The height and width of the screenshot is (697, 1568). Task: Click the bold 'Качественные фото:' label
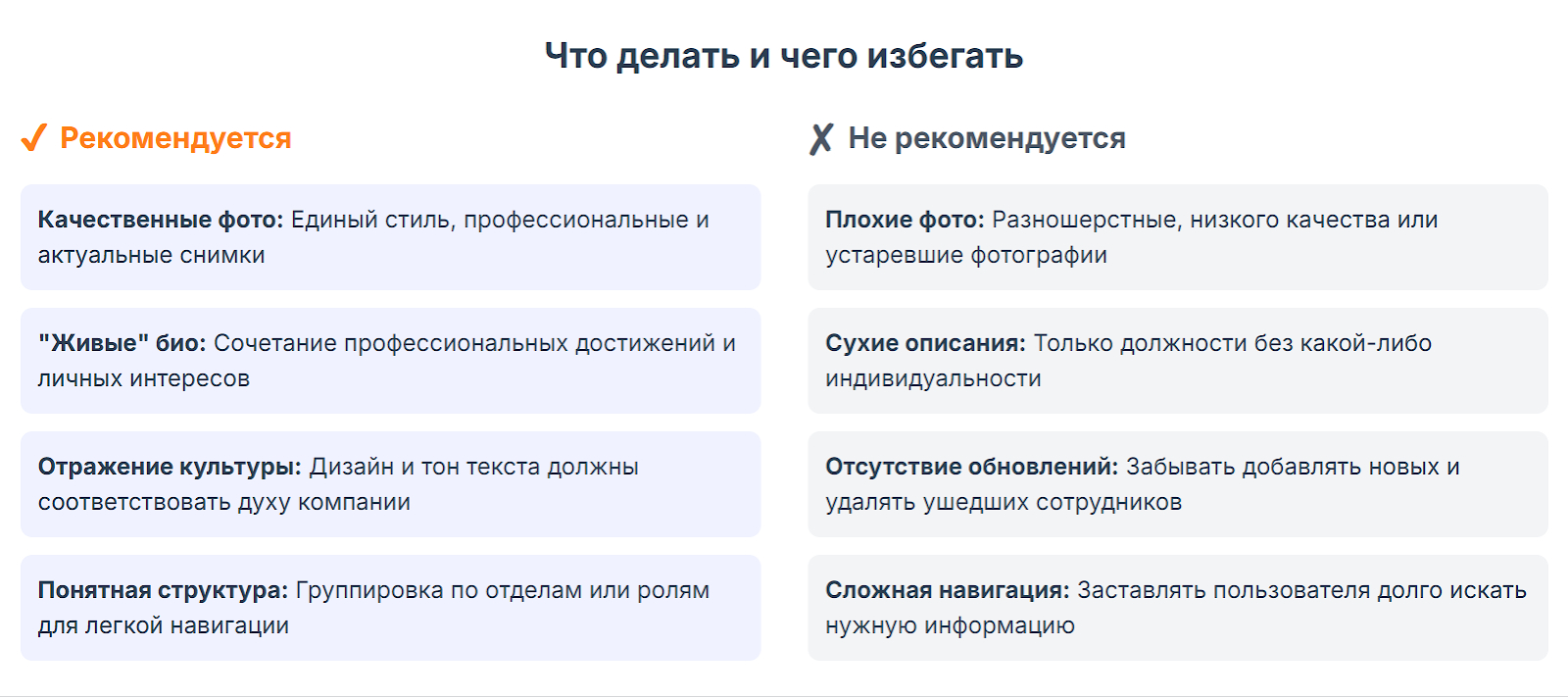[161, 220]
